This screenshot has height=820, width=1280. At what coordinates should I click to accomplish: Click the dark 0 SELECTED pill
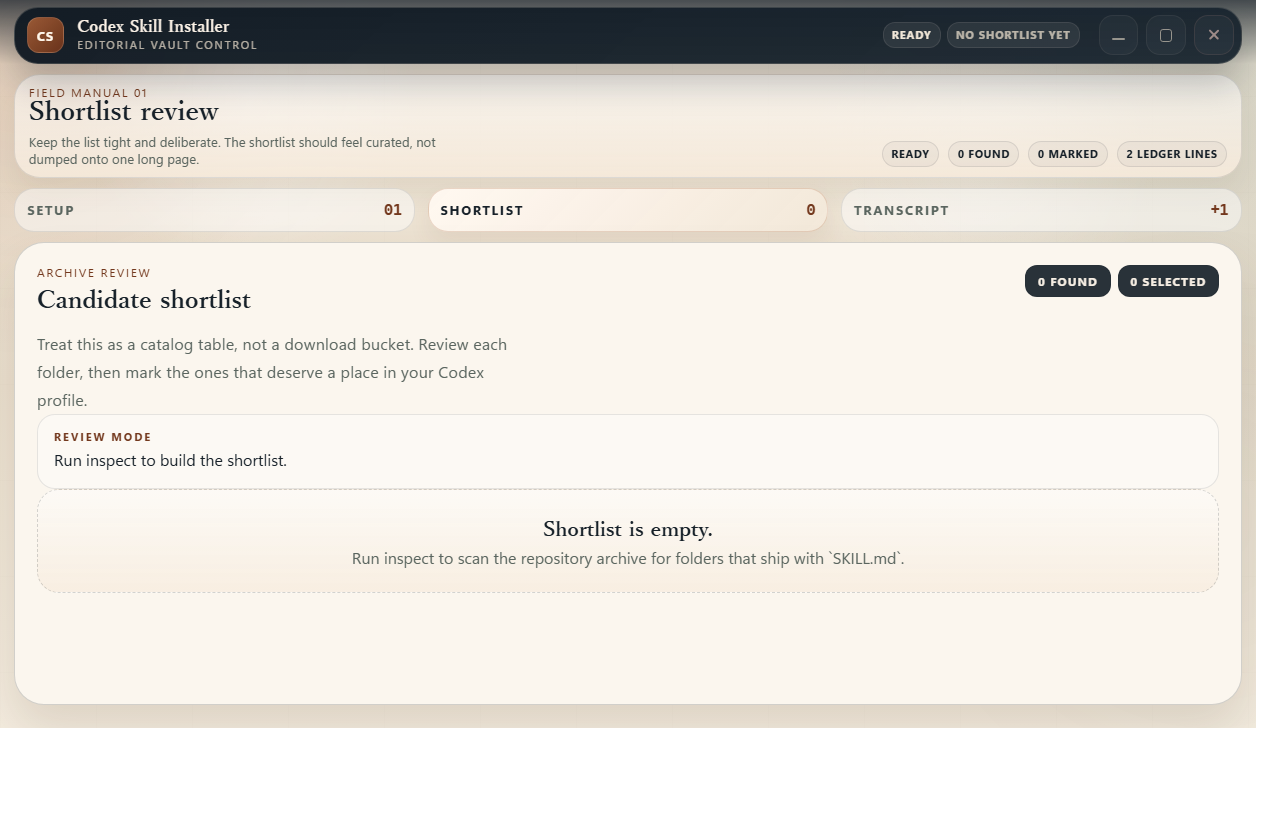coord(1168,281)
